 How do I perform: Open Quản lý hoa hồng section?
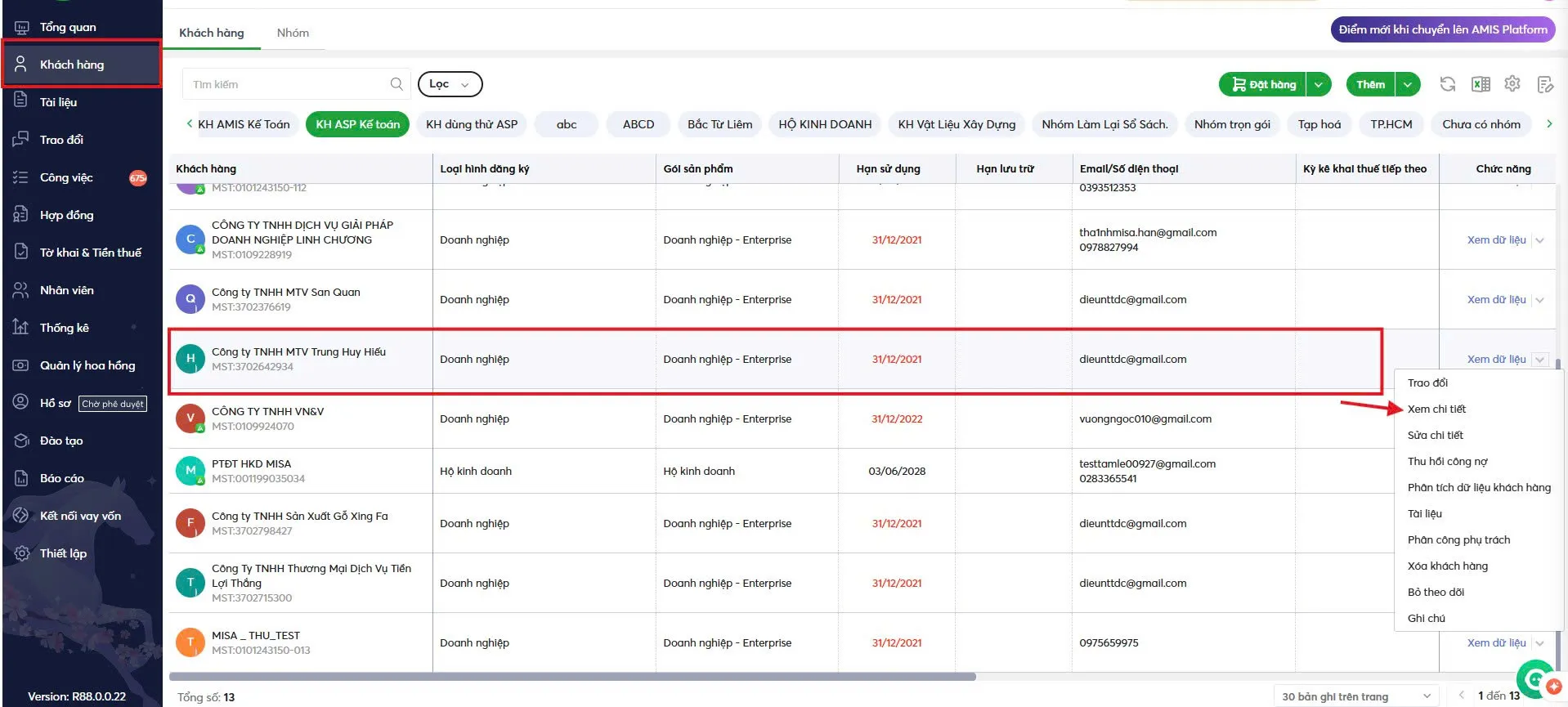pos(87,365)
